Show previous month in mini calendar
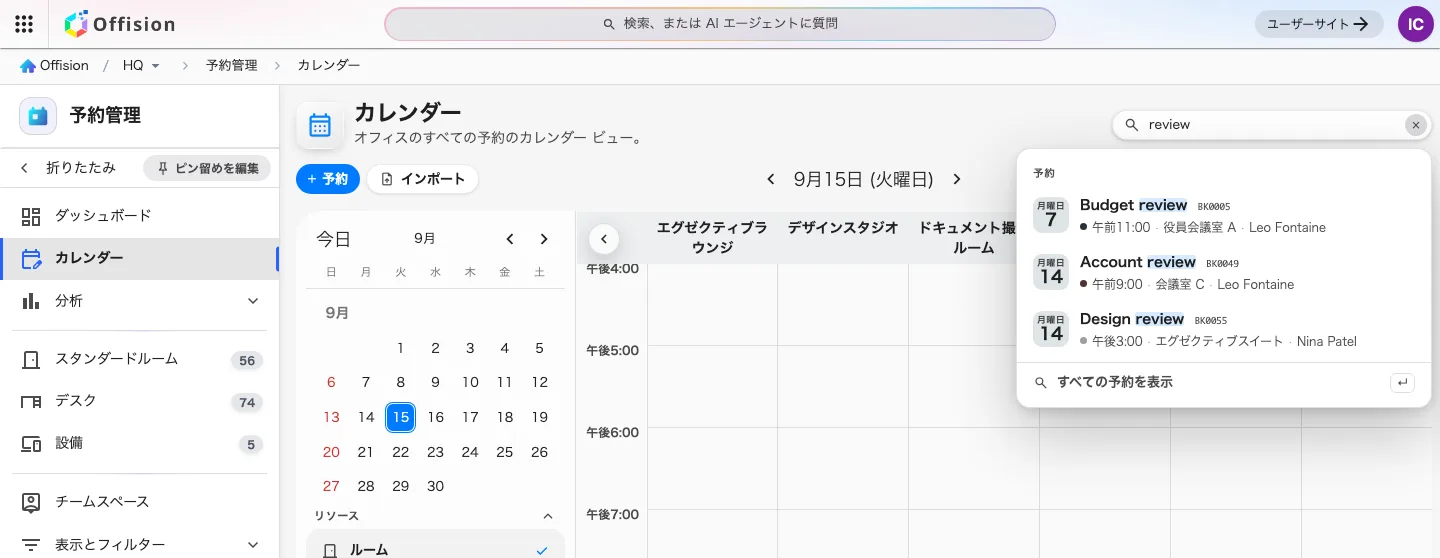 pyautogui.click(x=510, y=239)
